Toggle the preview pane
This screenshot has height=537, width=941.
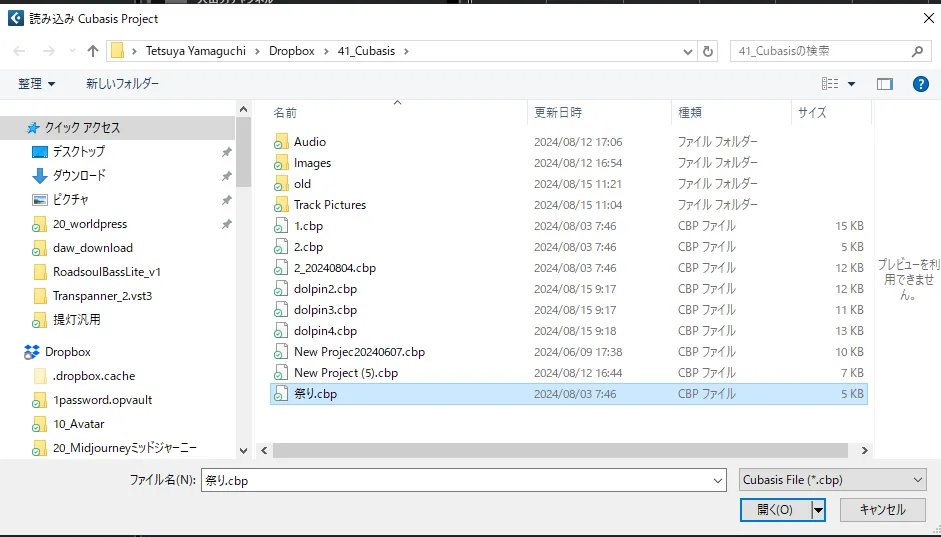click(x=885, y=84)
